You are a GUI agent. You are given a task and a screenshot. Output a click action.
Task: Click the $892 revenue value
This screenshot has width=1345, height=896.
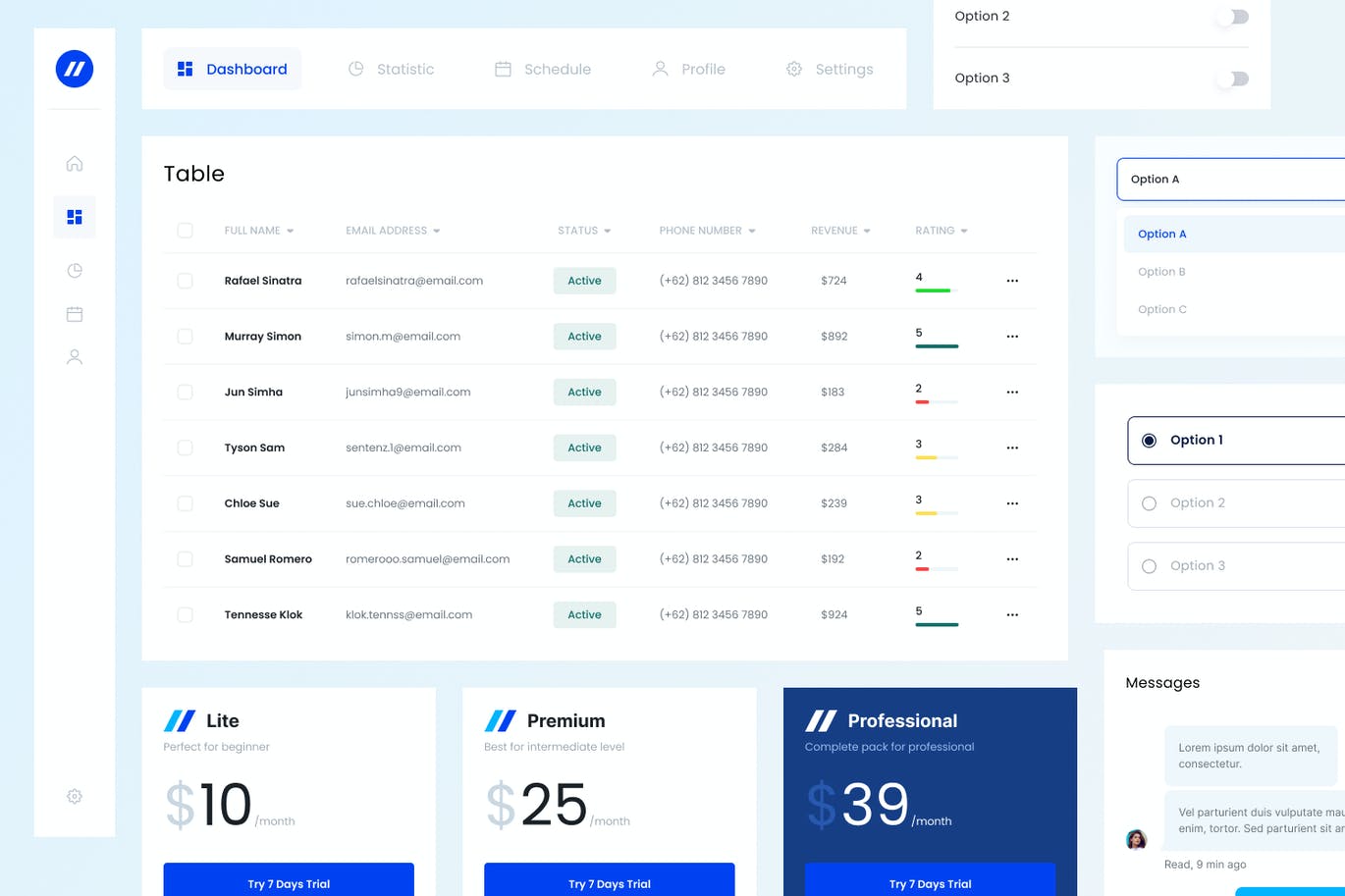(834, 337)
